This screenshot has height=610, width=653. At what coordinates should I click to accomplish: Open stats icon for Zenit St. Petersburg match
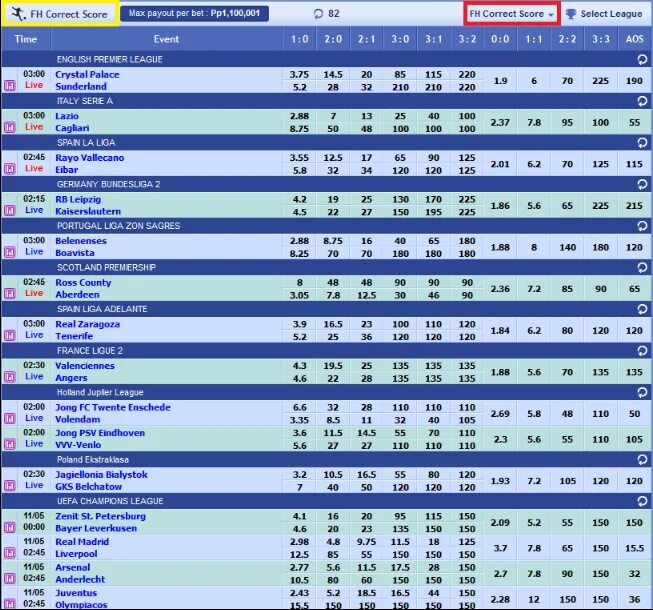pos(10,528)
